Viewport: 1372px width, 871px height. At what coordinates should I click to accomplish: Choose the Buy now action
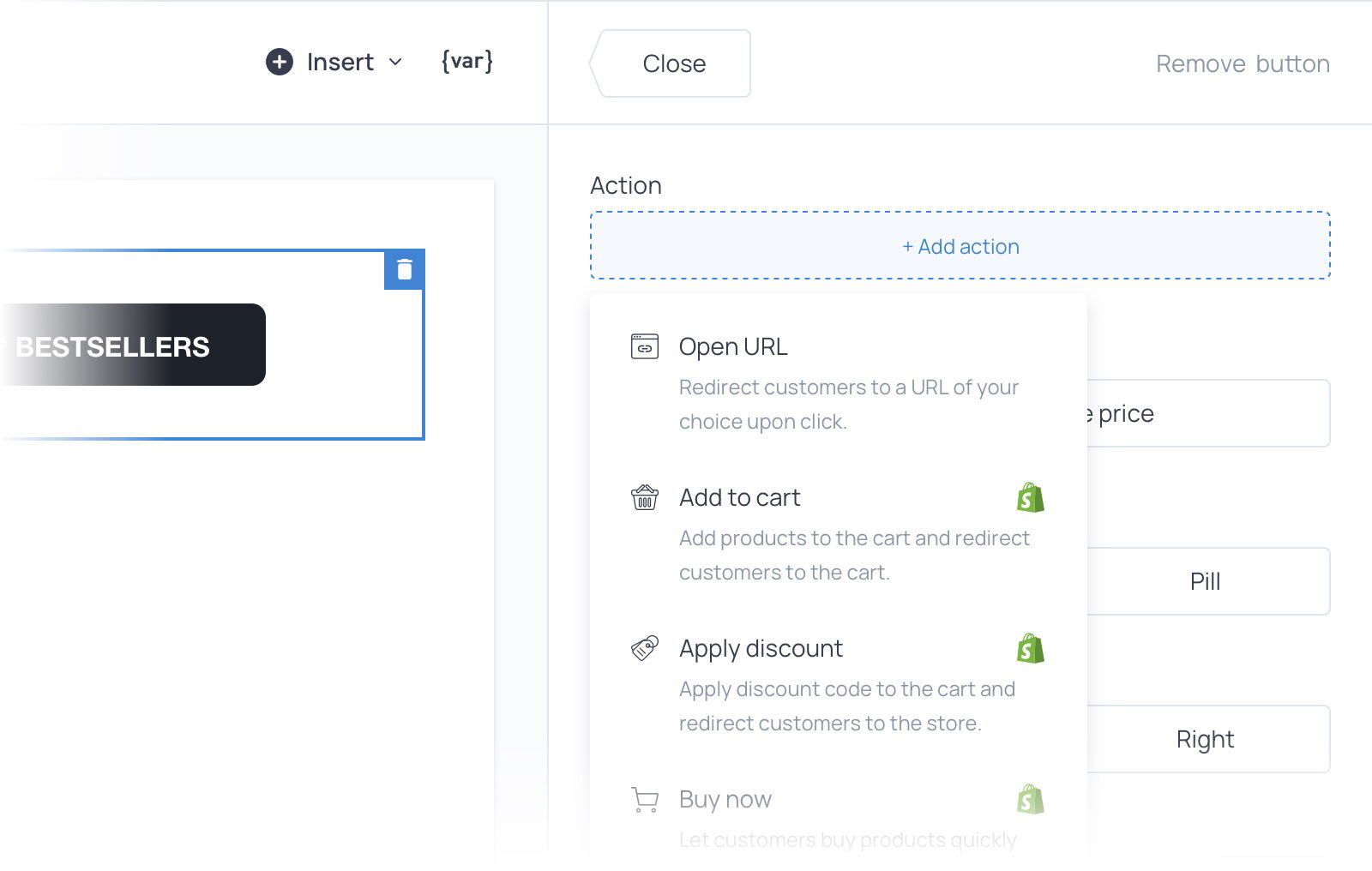point(725,799)
